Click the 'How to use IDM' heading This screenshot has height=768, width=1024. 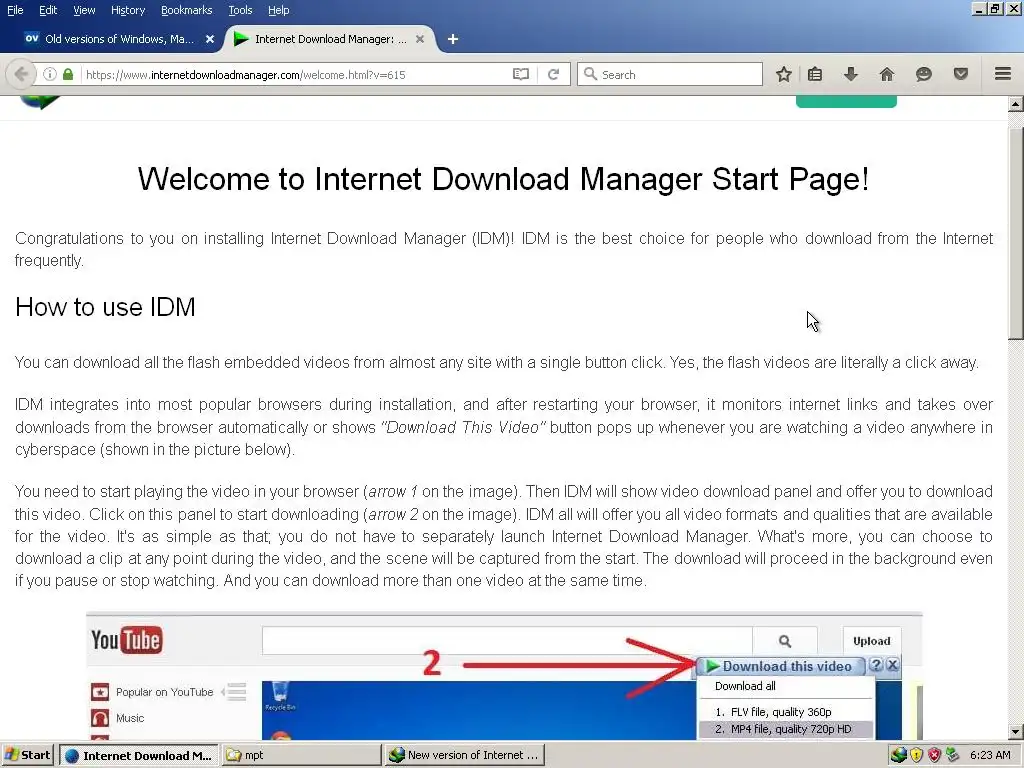(x=105, y=307)
